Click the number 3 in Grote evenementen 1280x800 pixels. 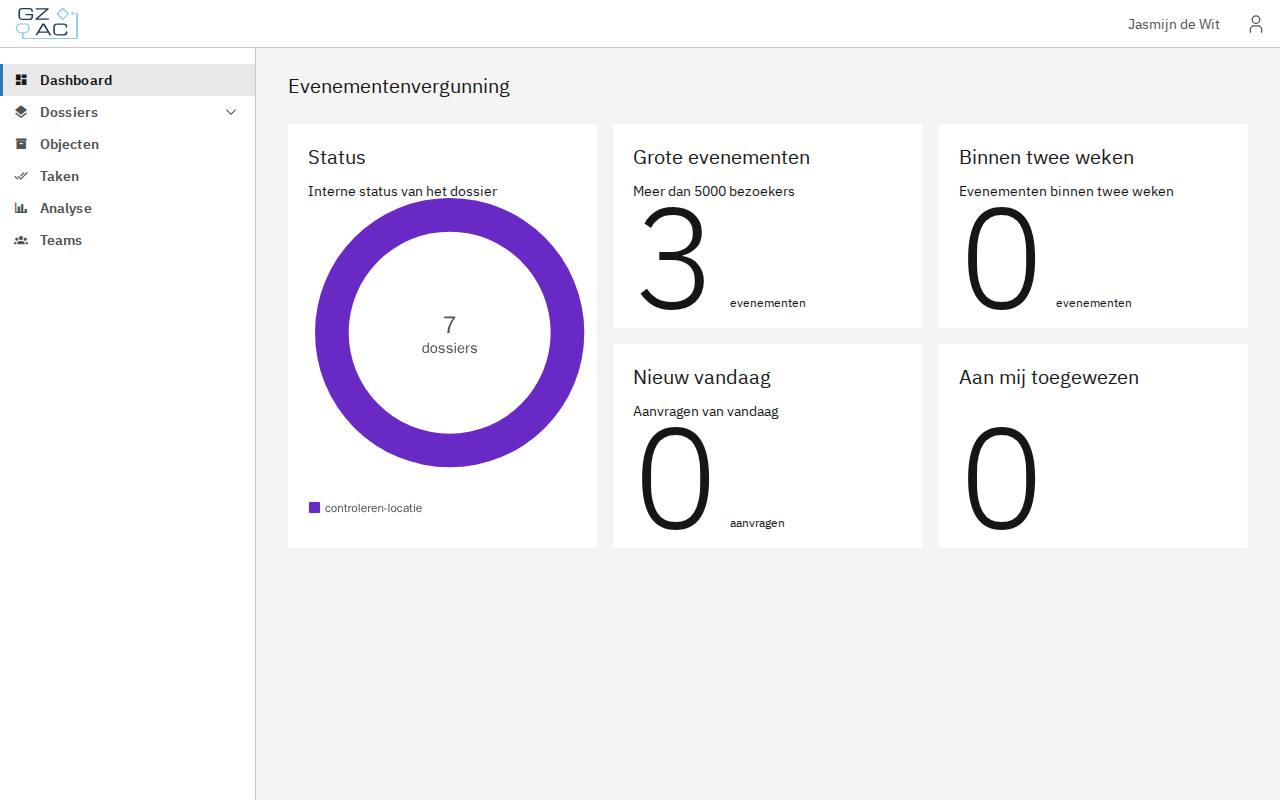[673, 258]
